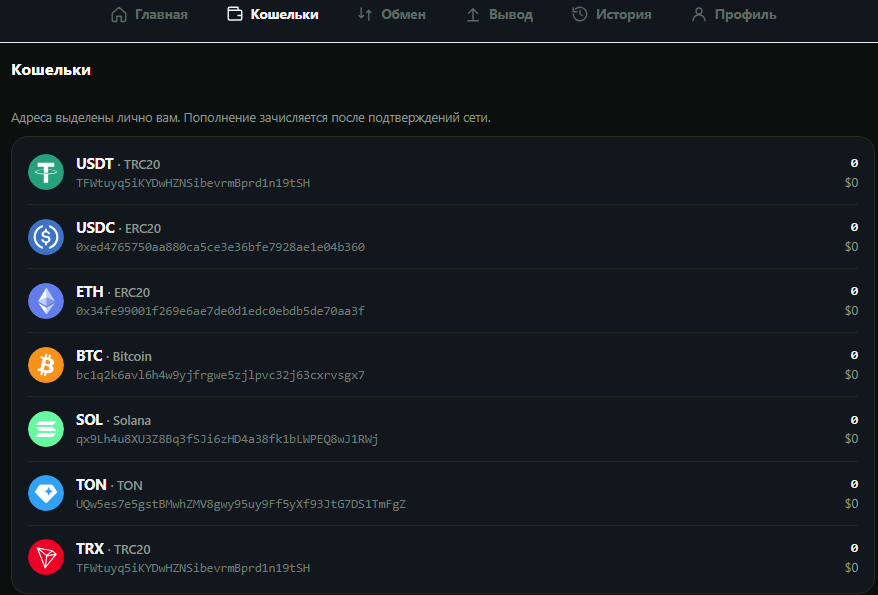The width and height of the screenshot is (878, 595).
Task: Select the USDT TRC20 wallet address
Action: (193, 183)
